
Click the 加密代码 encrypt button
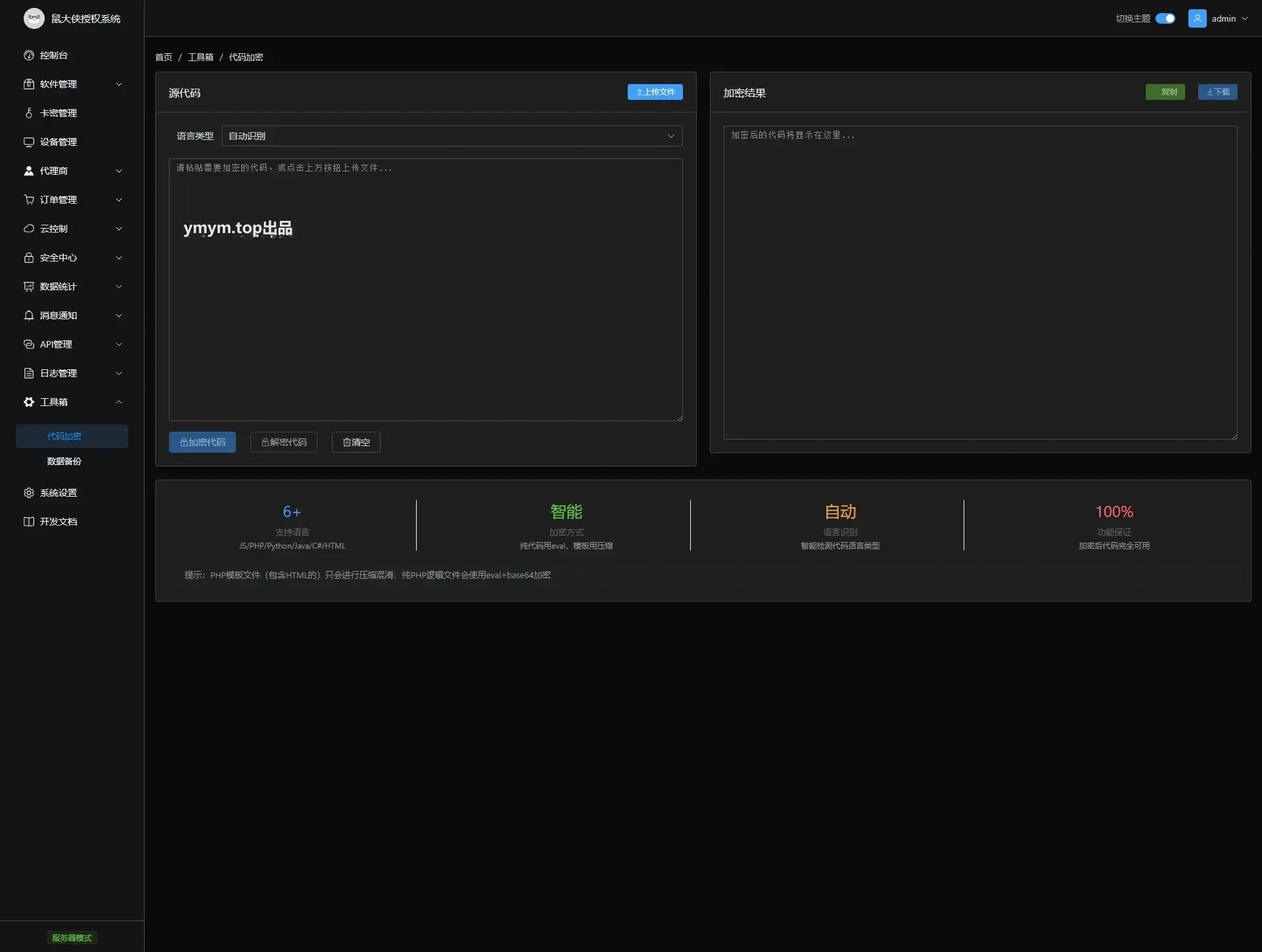tap(202, 442)
